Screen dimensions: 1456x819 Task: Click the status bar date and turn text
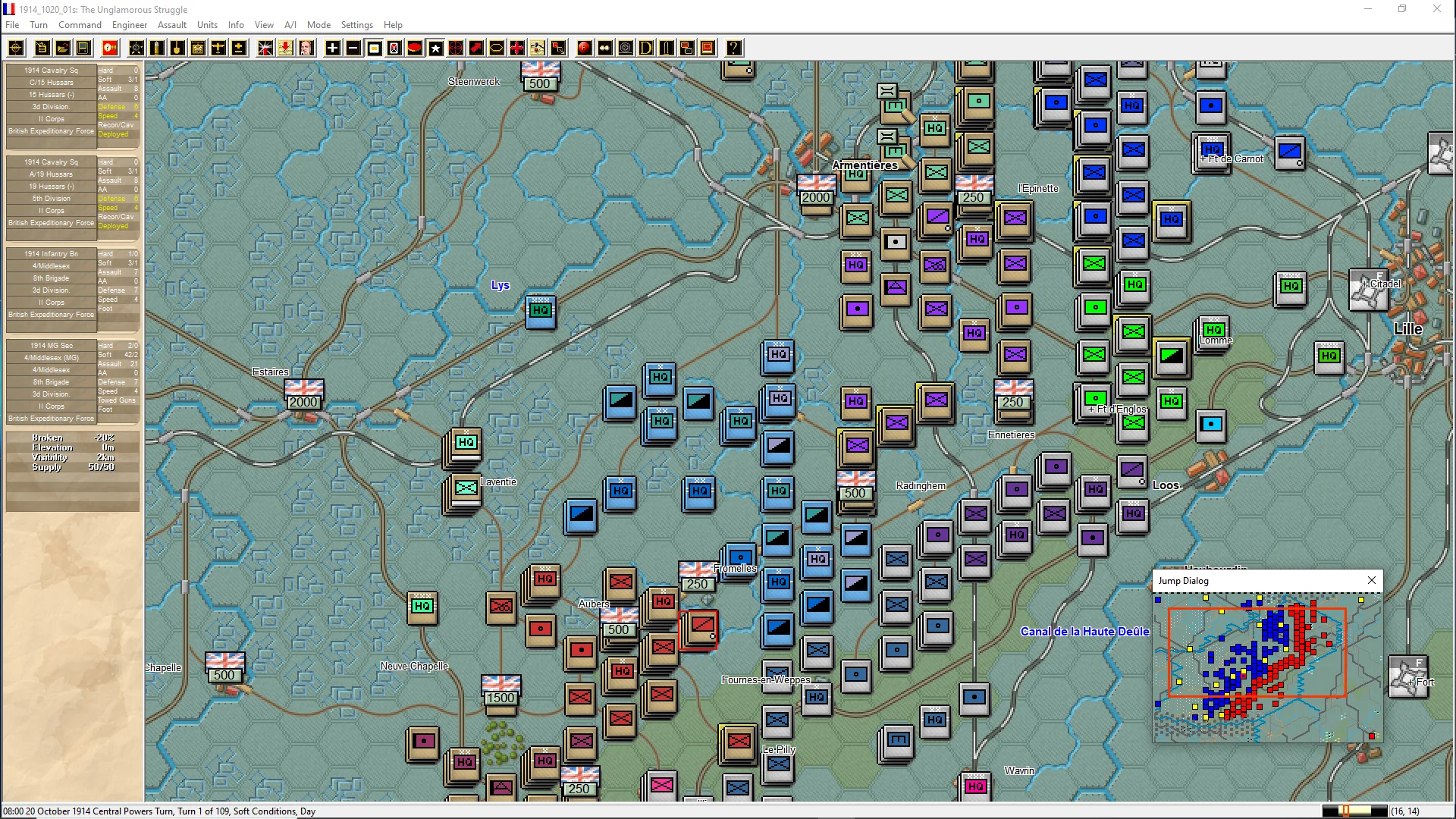pyautogui.click(x=159, y=811)
